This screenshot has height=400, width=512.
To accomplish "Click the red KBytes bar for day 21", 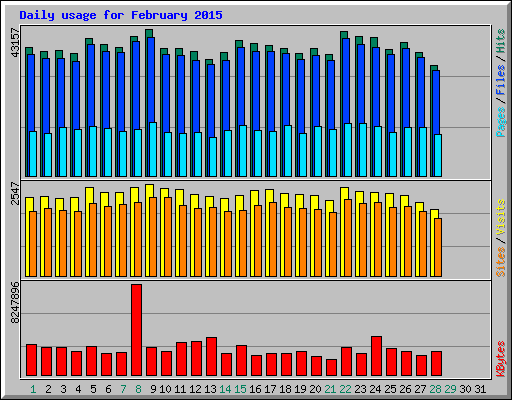I will pyautogui.click(x=331, y=368).
